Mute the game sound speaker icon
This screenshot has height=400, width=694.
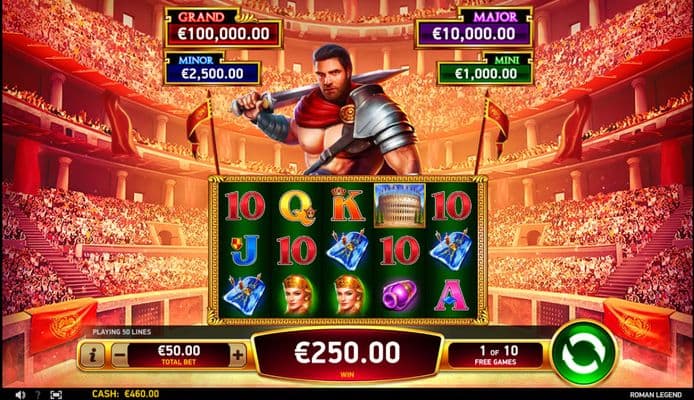[x=20, y=394]
